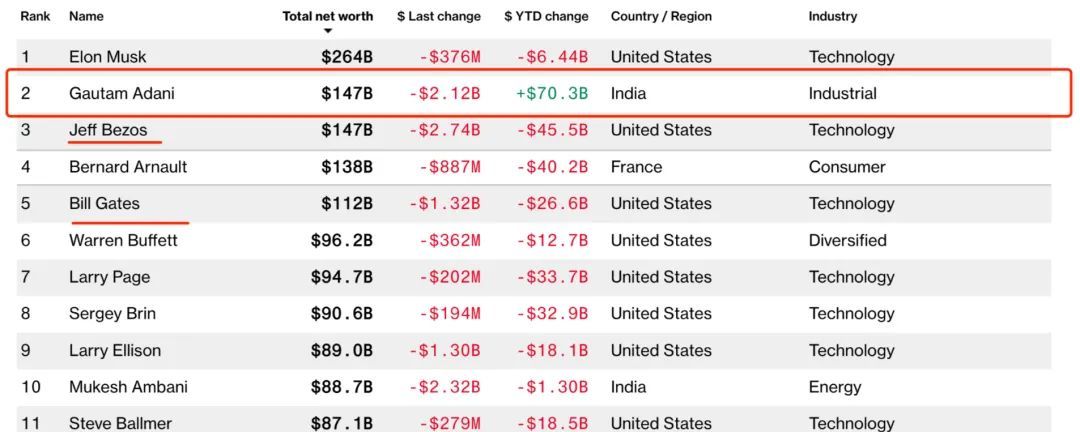
Task: Open Warren Buffett's profile
Action: (x=123, y=240)
